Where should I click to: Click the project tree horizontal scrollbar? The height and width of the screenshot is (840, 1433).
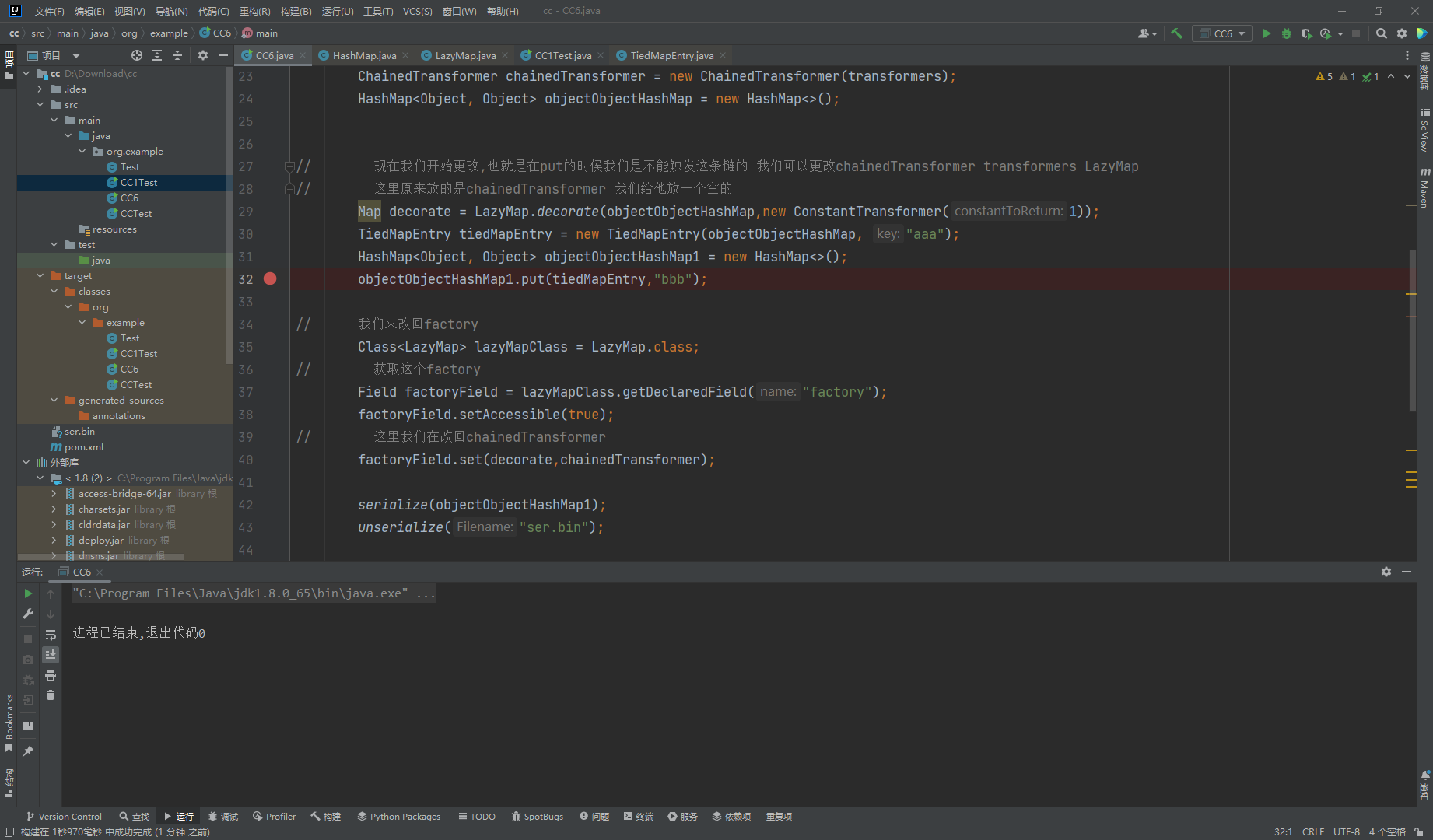[101, 557]
